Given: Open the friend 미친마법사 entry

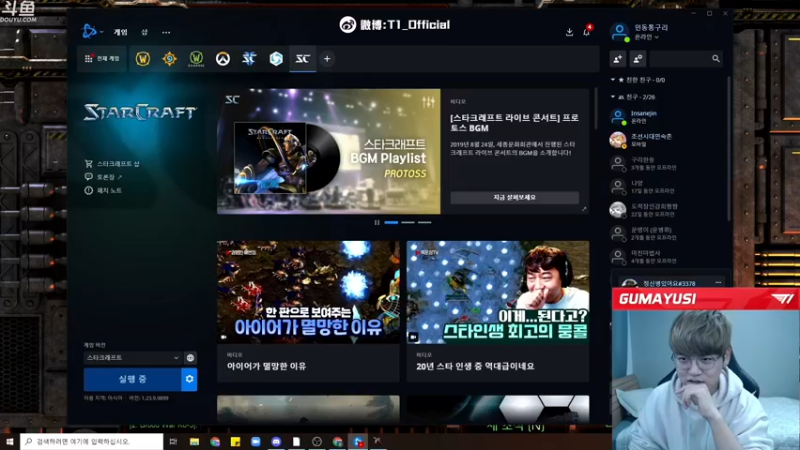Looking at the screenshot, I should [666, 257].
